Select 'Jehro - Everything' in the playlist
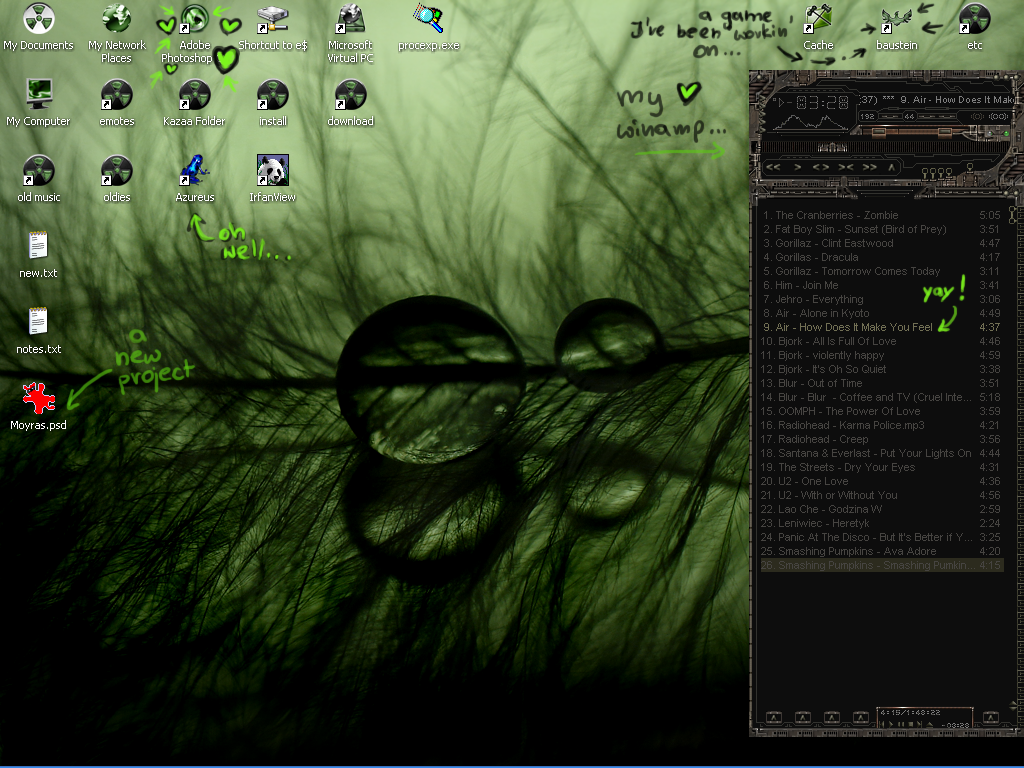1024x768 pixels. 882,299
